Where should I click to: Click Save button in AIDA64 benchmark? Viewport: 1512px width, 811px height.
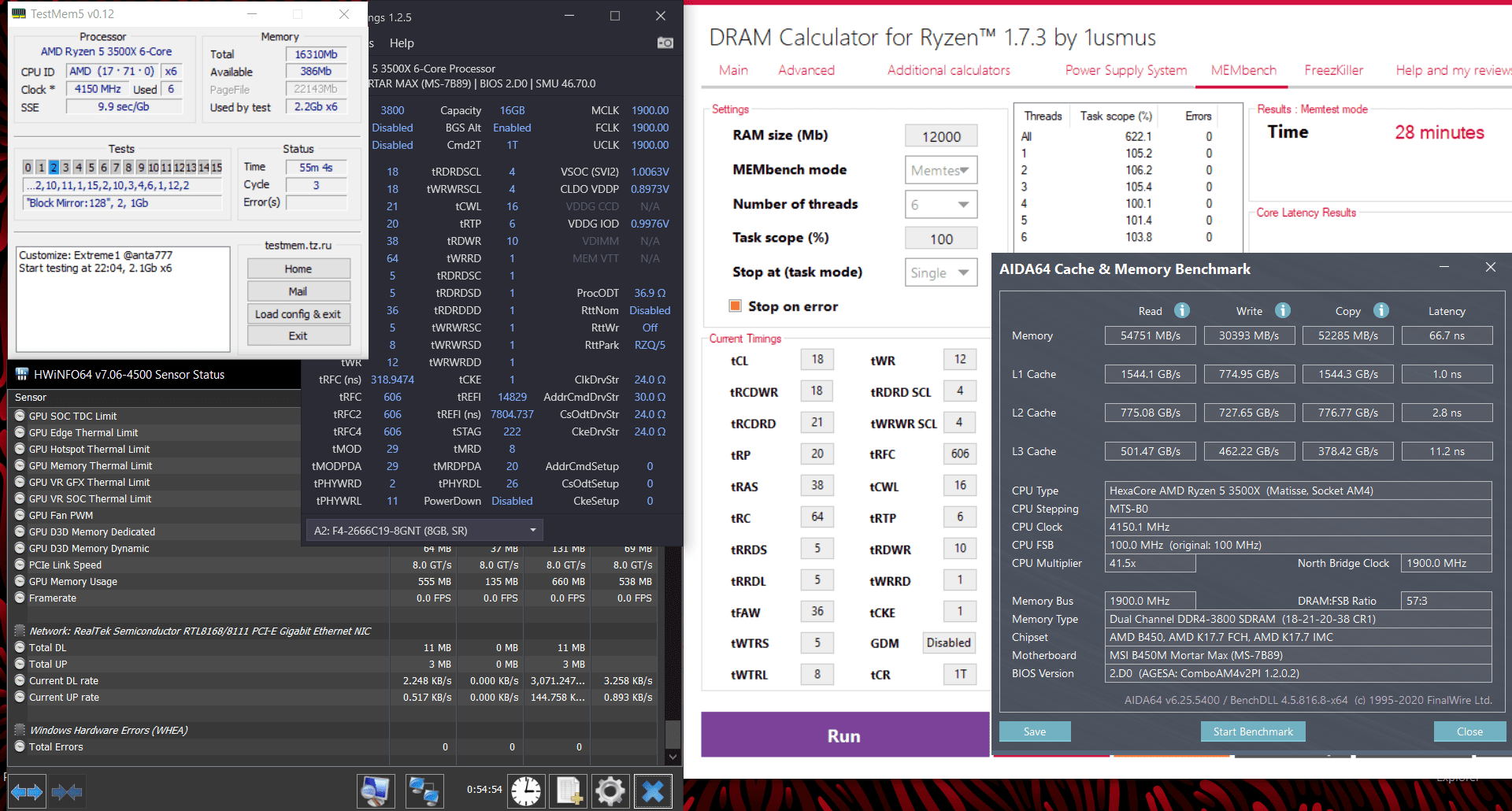pyautogui.click(x=1035, y=731)
